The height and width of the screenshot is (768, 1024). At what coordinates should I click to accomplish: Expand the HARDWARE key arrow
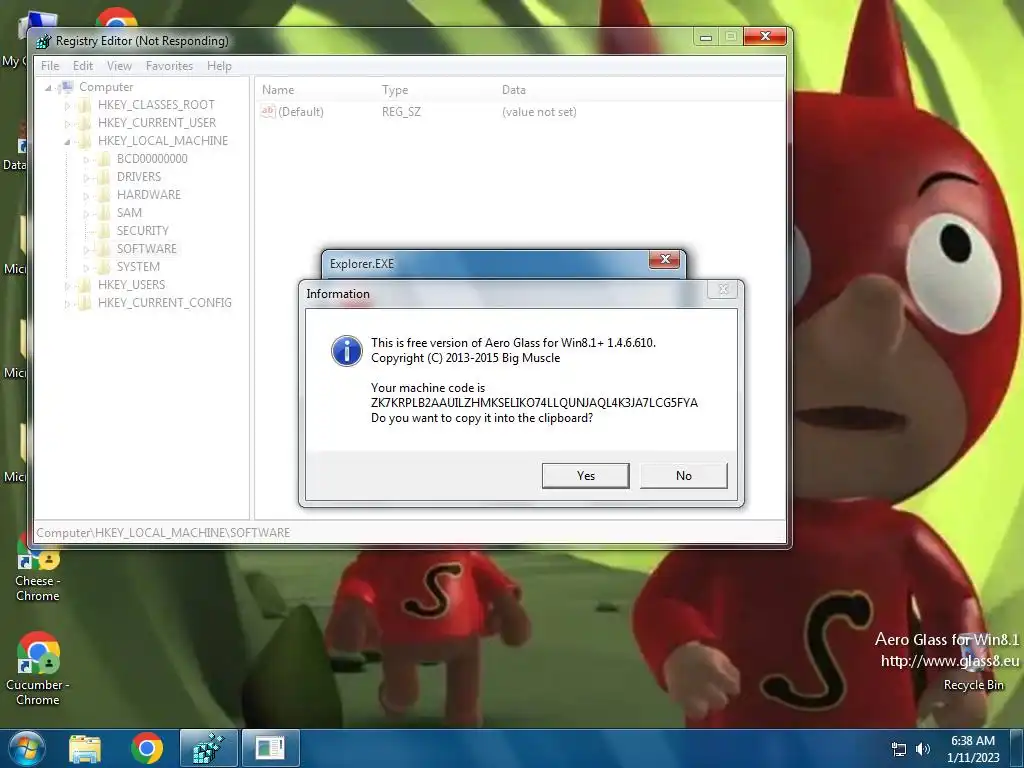pos(86,195)
